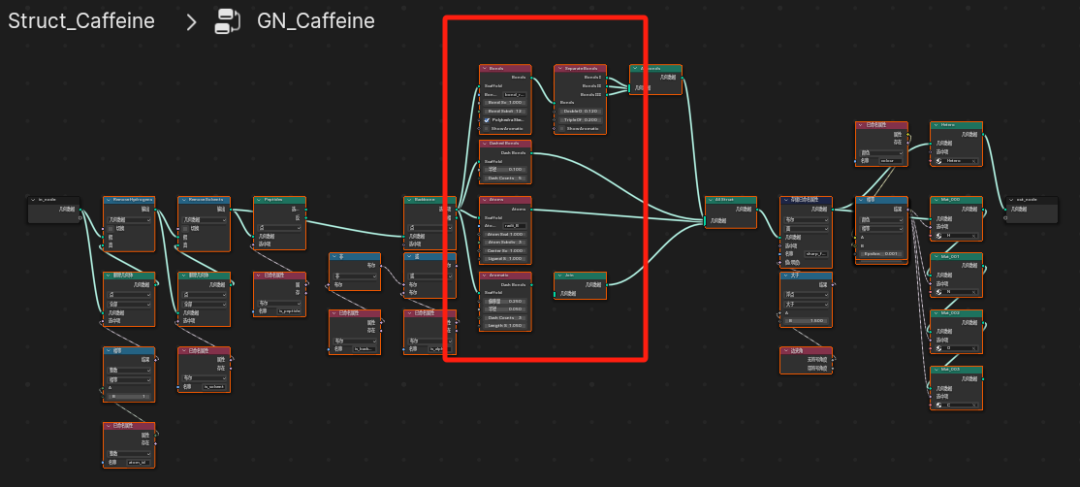Adjust the 0.100 radius in Dashed Bonds
The image size is (1080, 487).
point(506,169)
